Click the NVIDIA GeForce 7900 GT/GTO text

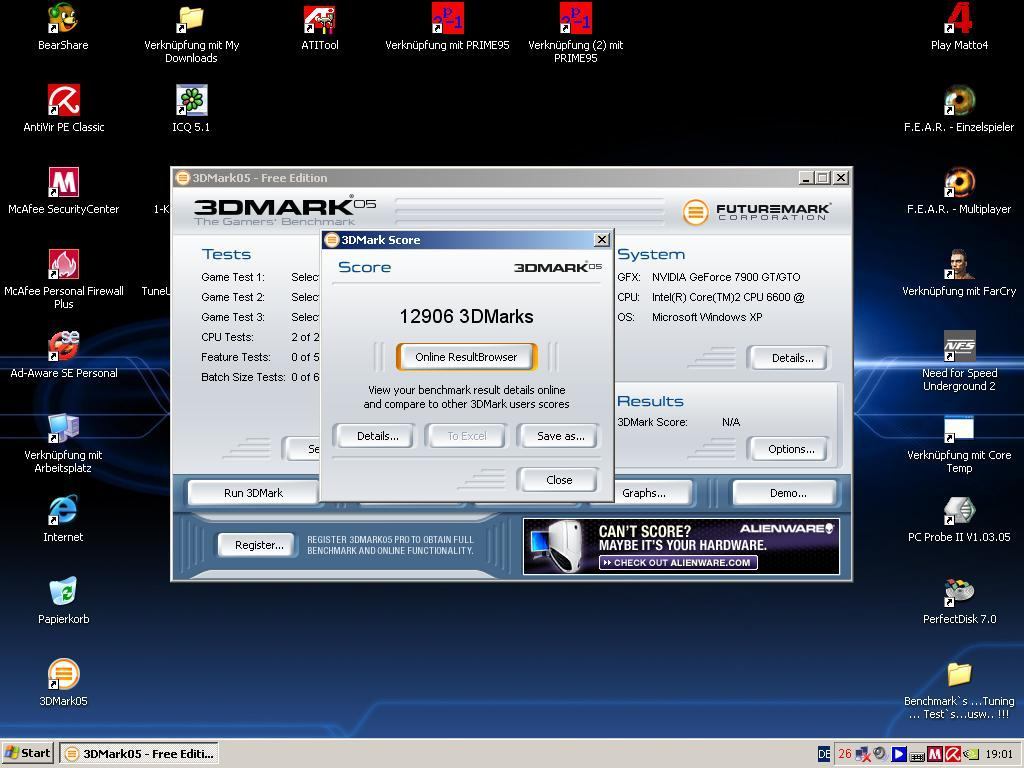click(726, 277)
